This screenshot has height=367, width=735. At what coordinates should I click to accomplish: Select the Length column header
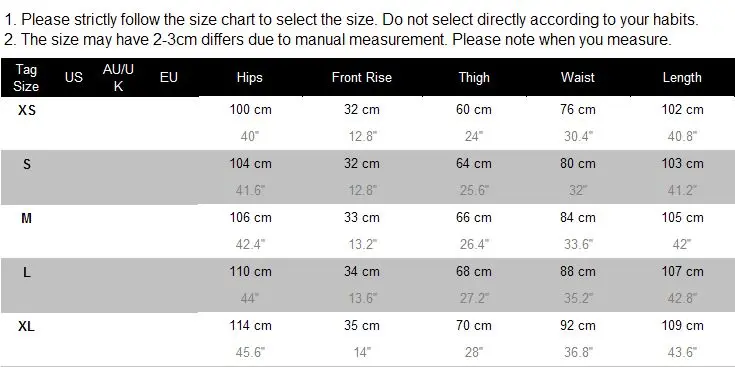pyautogui.click(x=682, y=78)
